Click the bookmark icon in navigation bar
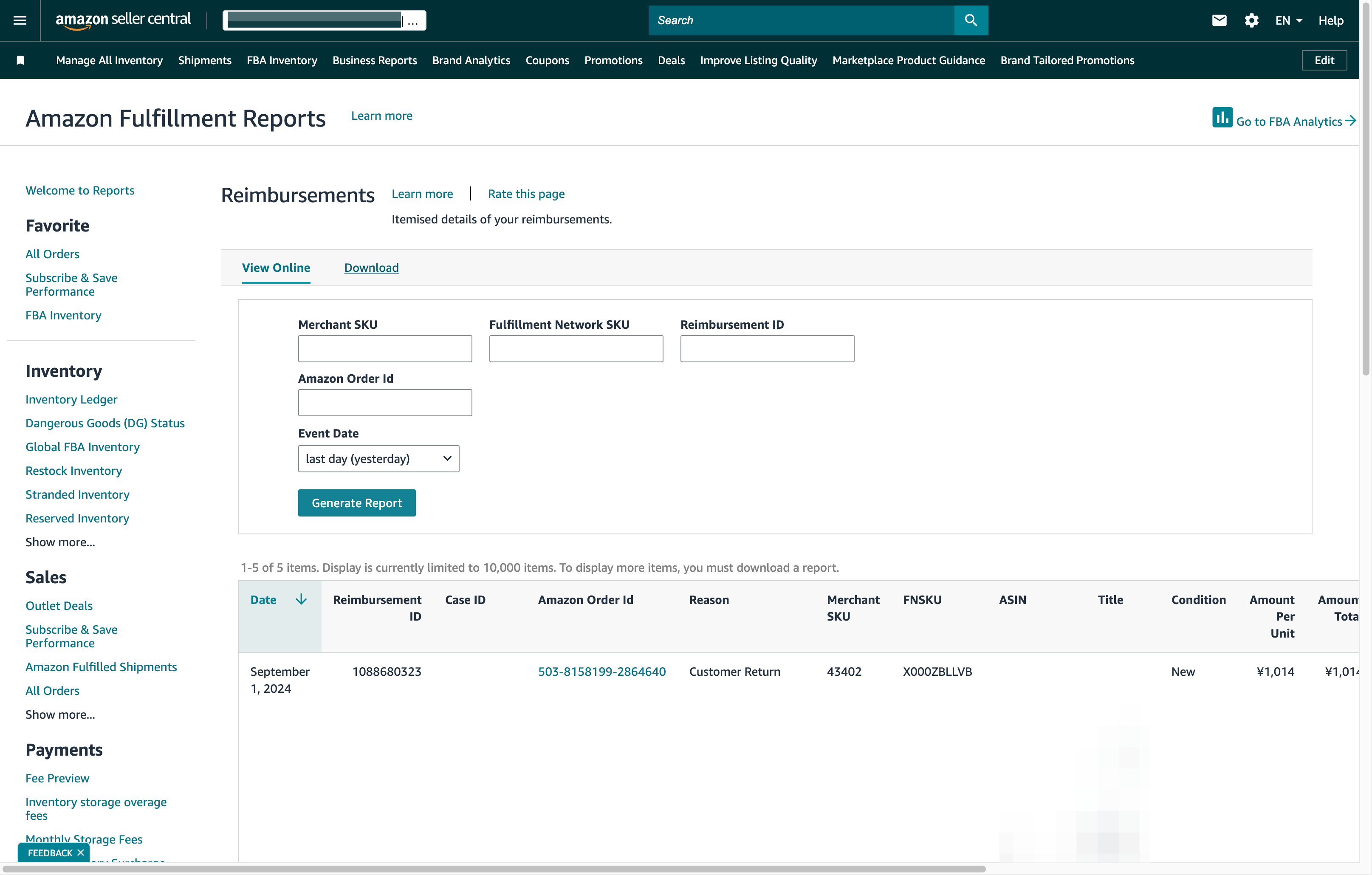 pos(20,60)
